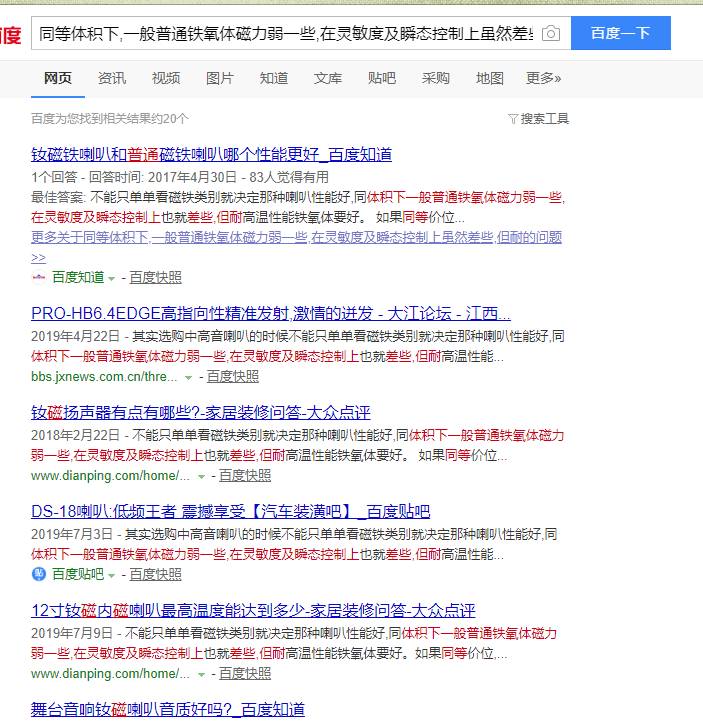Expand dropdown arrow under 12寸钕磁 result
Image resolution: width=703 pixels, height=721 pixels.
coord(201,675)
